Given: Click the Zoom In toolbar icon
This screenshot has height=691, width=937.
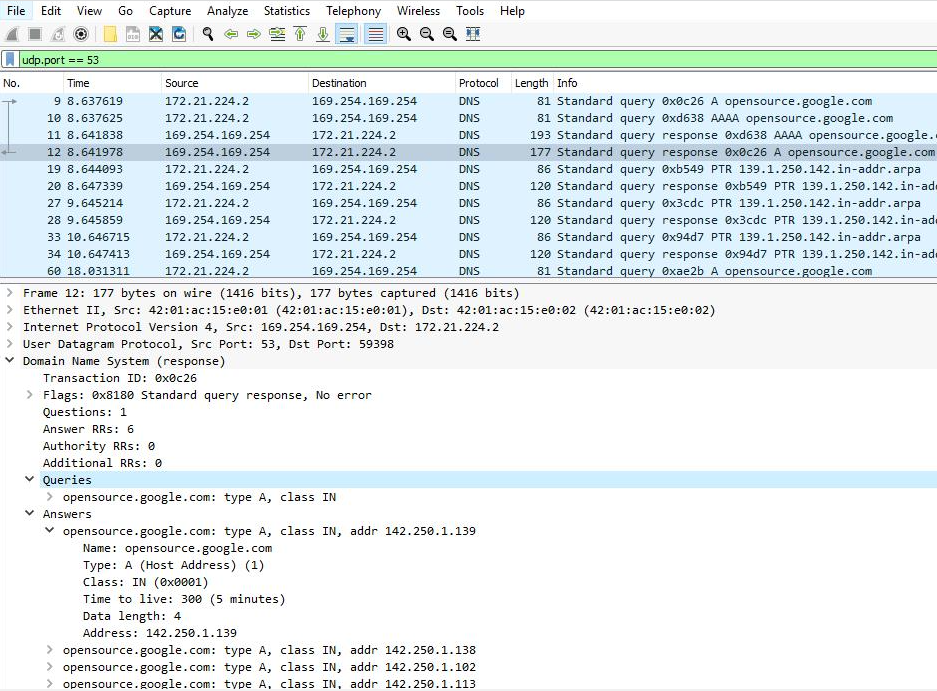Looking at the screenshot, I should [x=404, y=33].
